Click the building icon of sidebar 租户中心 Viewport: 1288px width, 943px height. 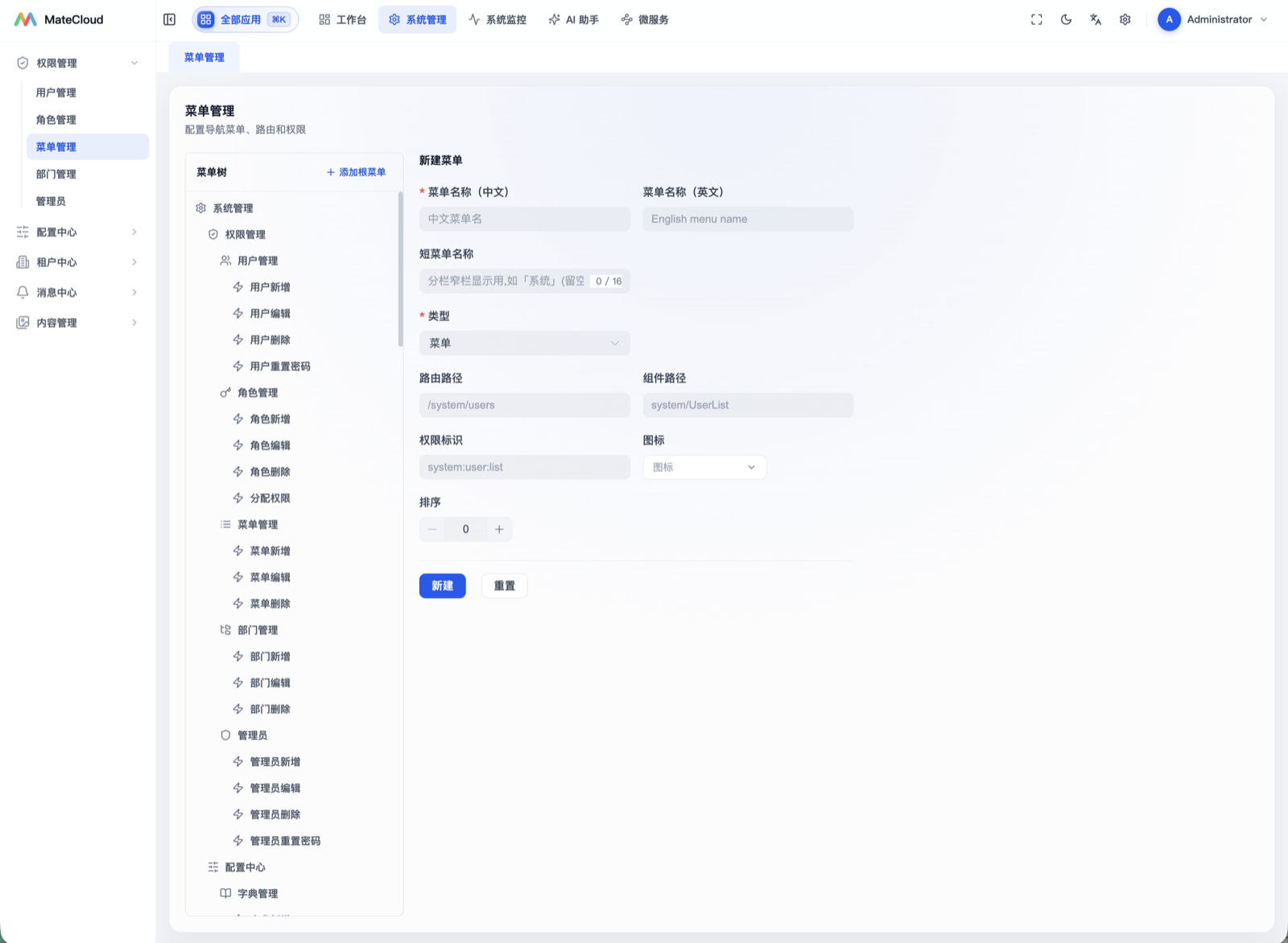[23, 262]
